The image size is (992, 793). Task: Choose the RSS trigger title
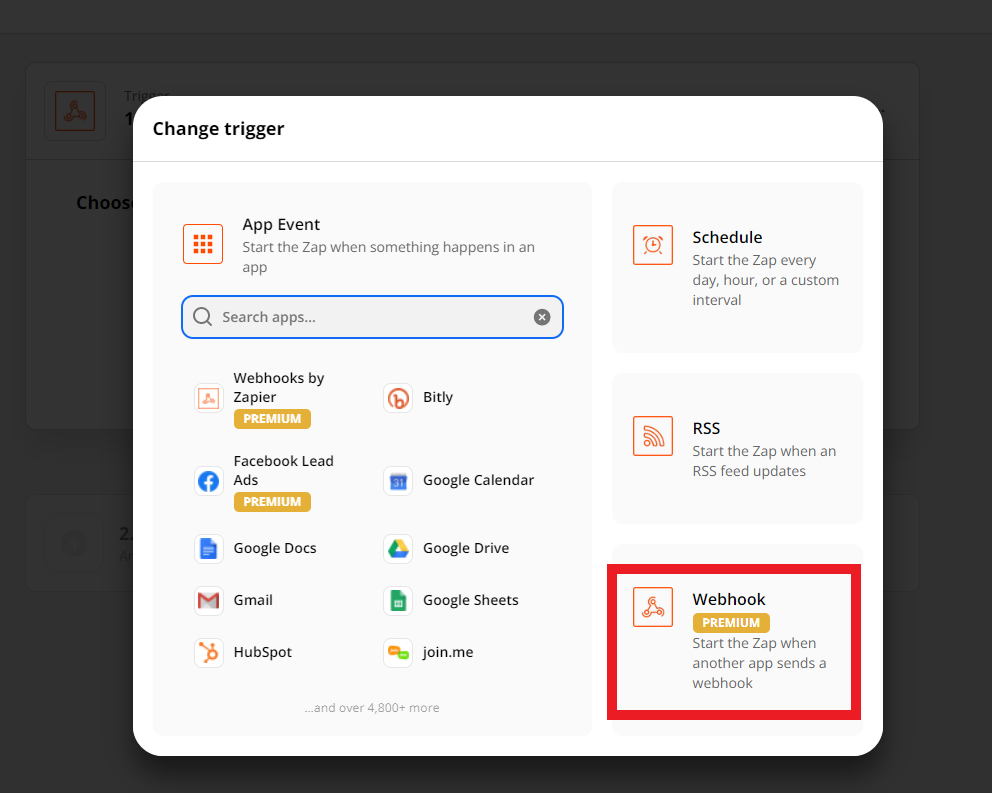pyautogui.click(x=706, y=428)
